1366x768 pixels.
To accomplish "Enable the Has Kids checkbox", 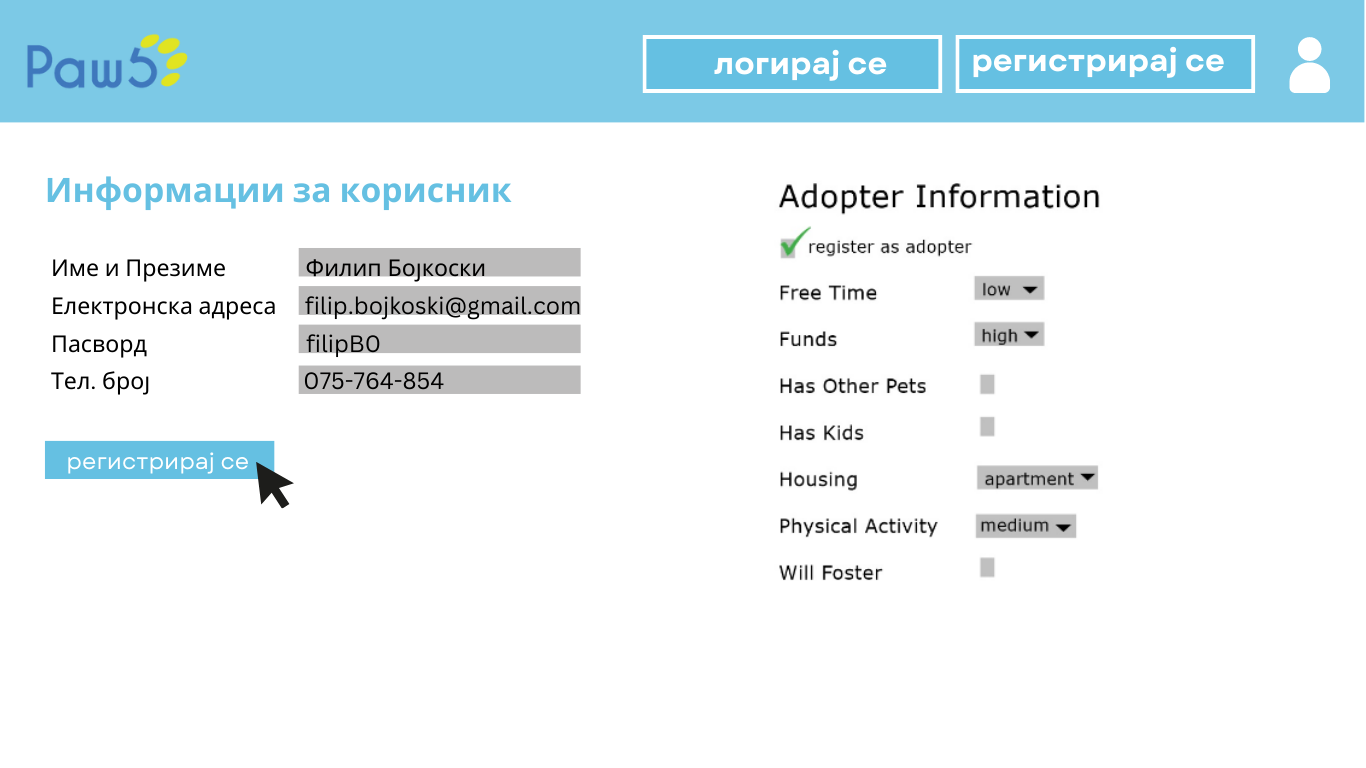I will [987, 427].
